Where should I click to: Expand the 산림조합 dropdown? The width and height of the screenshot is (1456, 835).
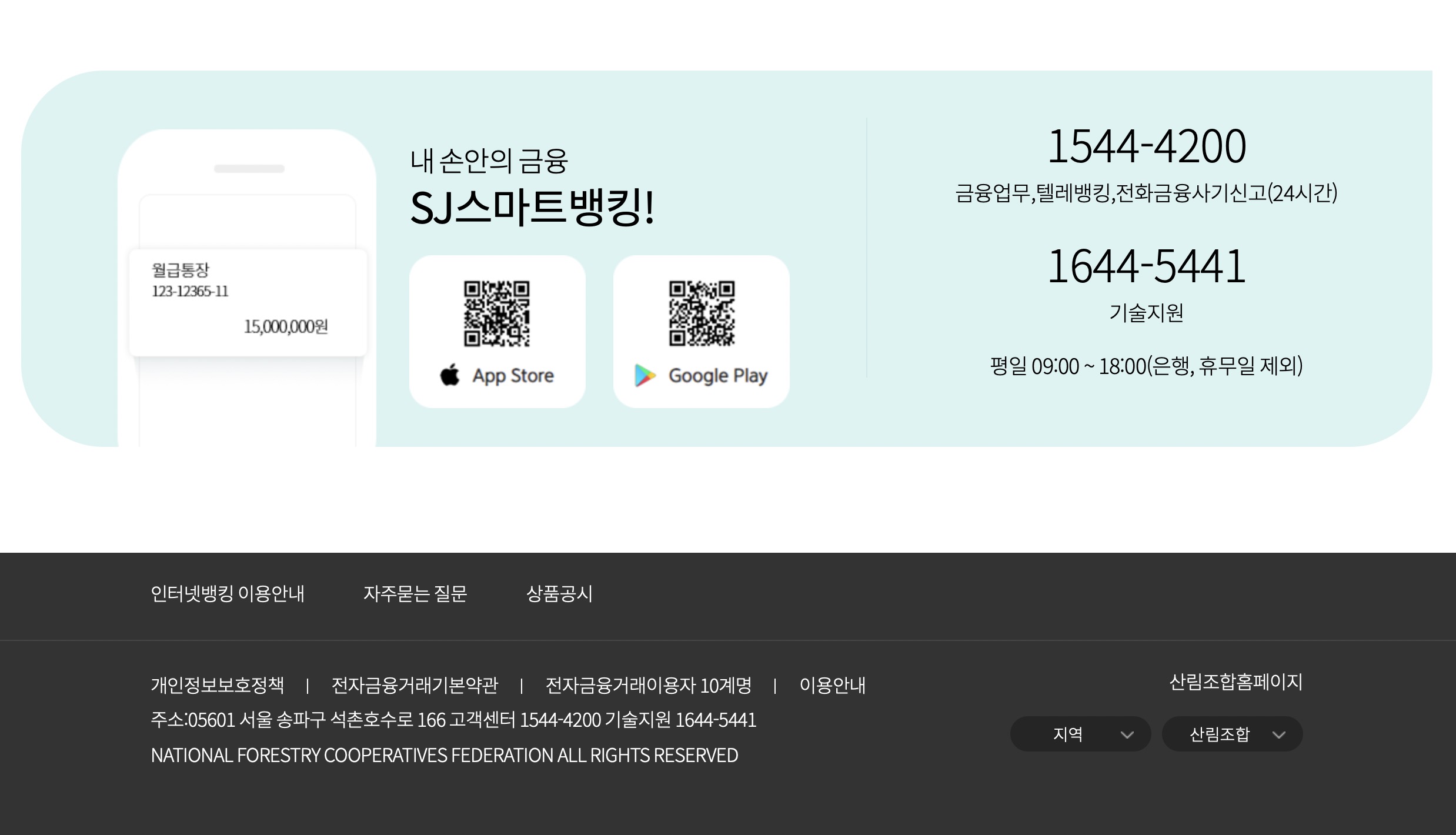click(x=1231, y=734)
